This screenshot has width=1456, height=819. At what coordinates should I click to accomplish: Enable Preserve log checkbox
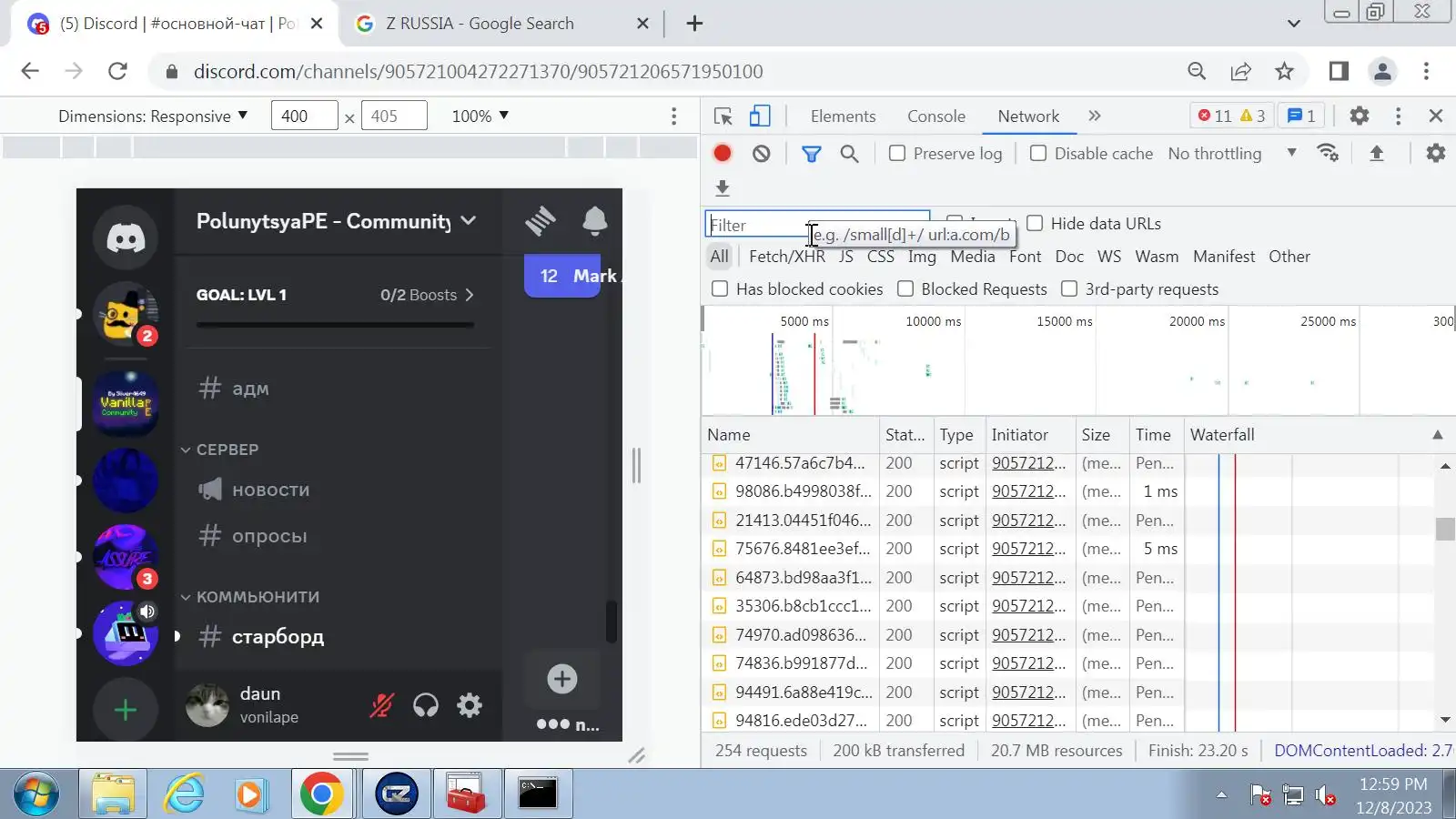[x=897, y=154]
